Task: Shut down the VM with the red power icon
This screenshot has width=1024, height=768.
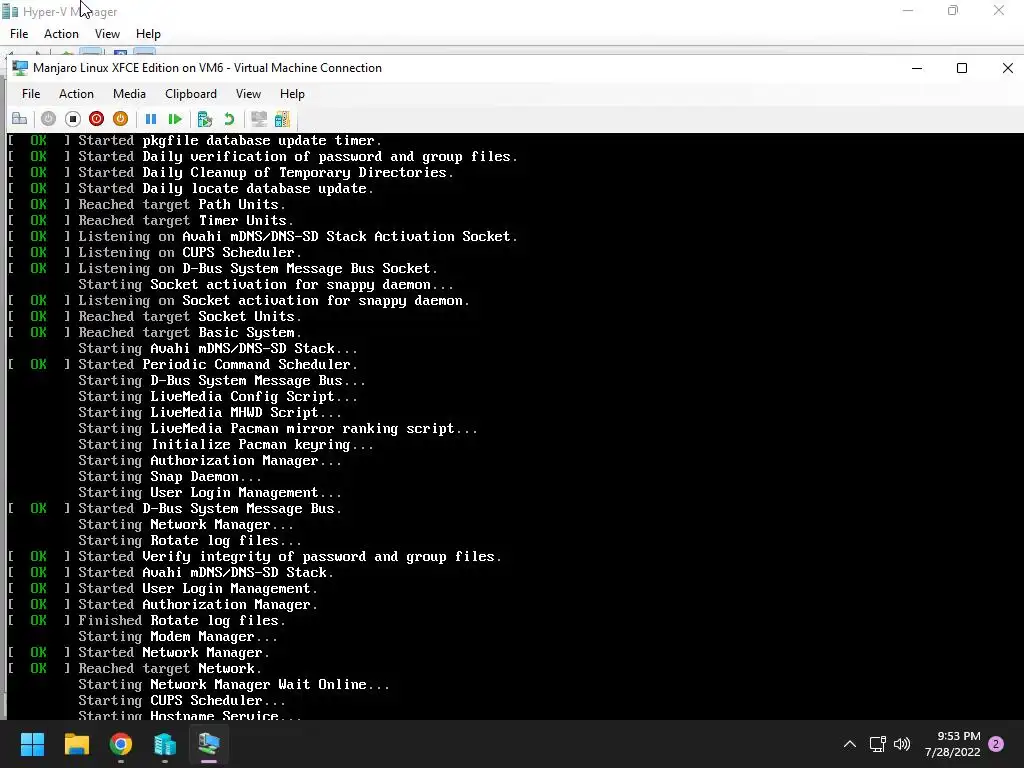Action: [x=97, y=119]
